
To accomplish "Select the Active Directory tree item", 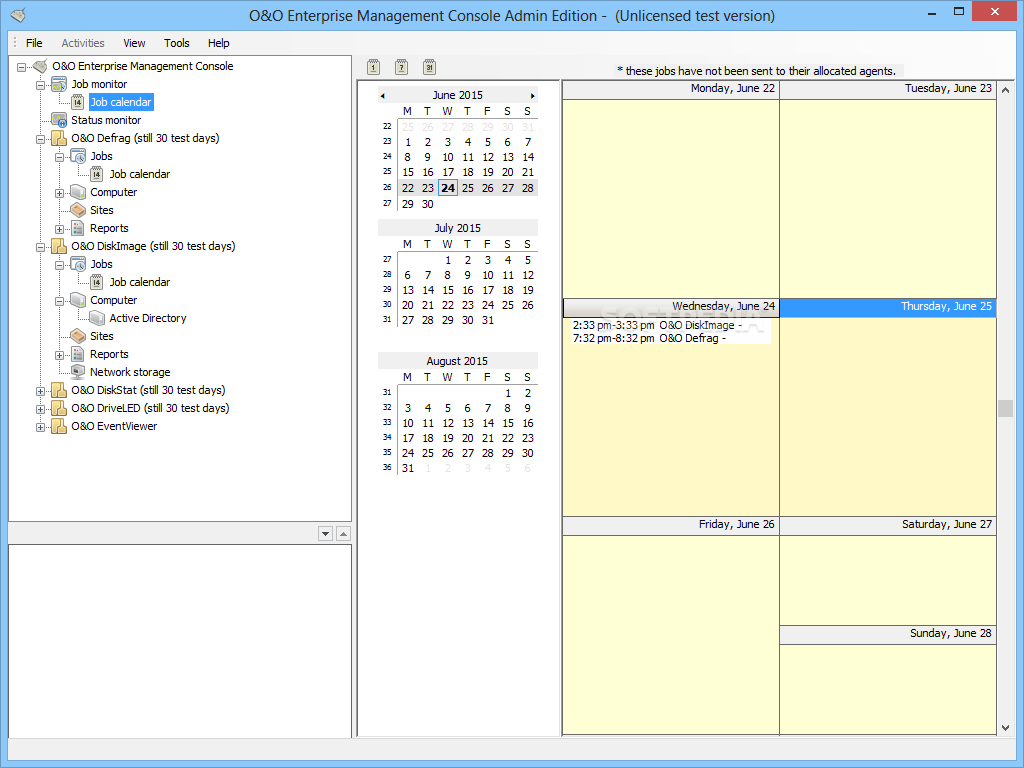I will [148, 318].
